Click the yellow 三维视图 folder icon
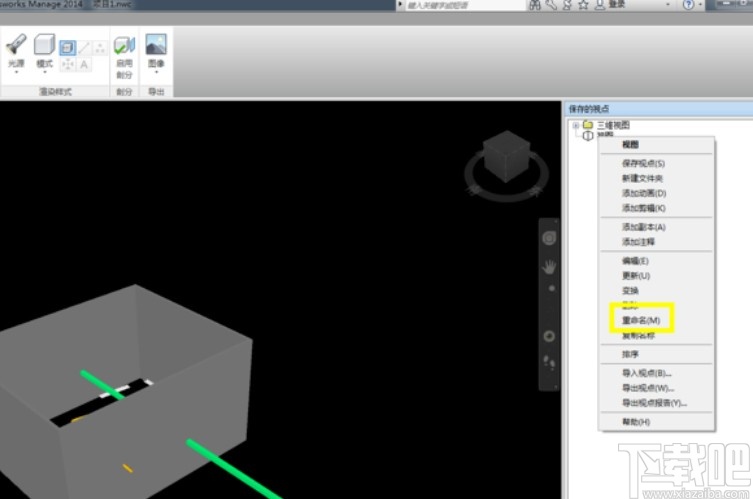The image size is (753, 499). [x=588, y=125]
